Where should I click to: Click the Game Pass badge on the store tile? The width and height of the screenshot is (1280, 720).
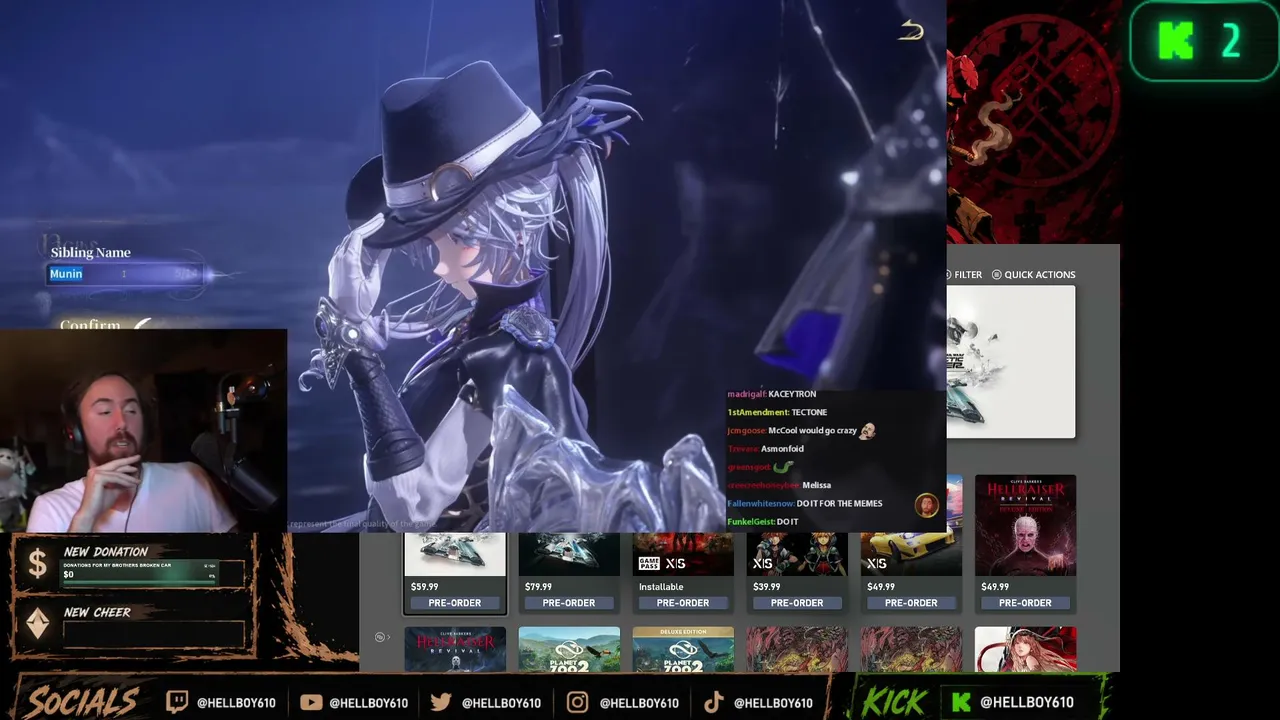click(x=648, y=563)
